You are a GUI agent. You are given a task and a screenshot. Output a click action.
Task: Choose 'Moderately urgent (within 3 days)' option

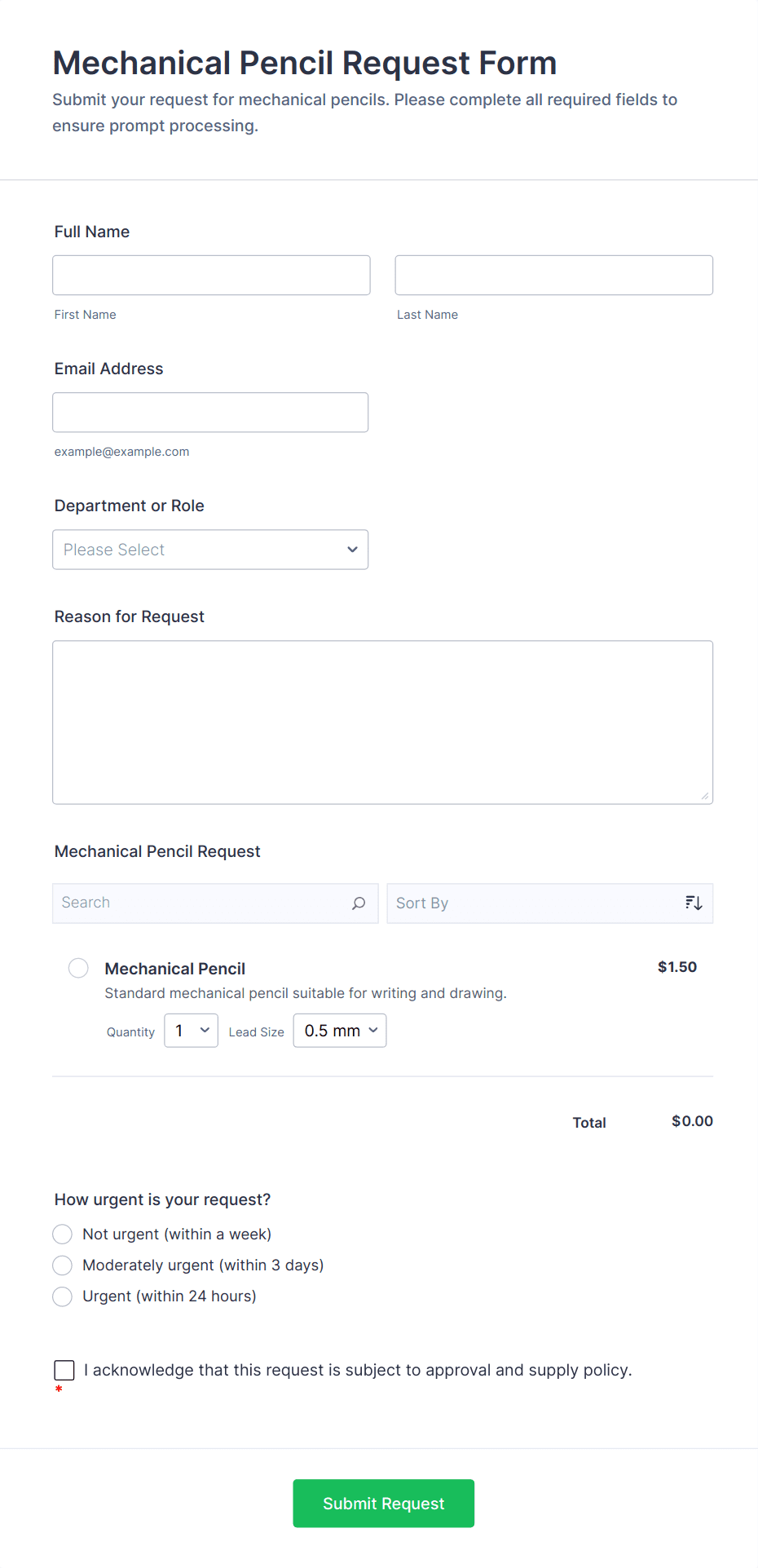(62, 1265)
